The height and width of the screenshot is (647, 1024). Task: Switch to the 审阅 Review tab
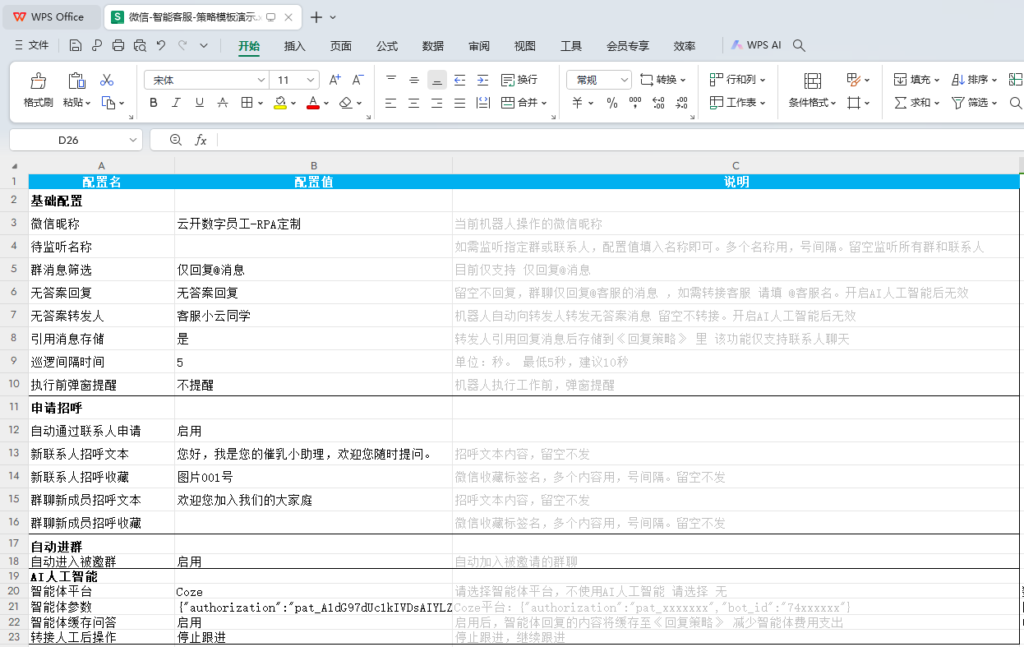479,46
